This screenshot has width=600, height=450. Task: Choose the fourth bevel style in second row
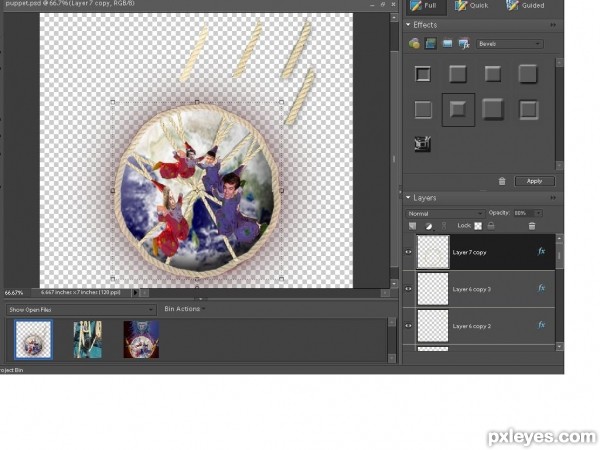tap(529, 110)
